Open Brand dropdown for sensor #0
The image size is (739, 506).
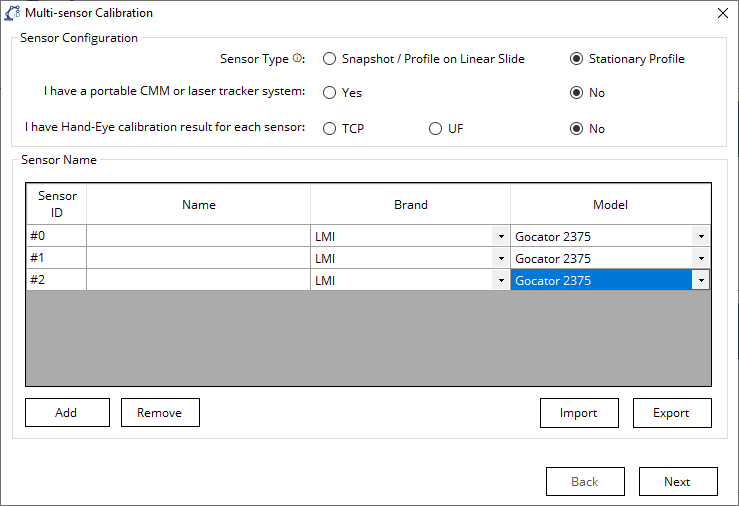(x=501, y=236)
